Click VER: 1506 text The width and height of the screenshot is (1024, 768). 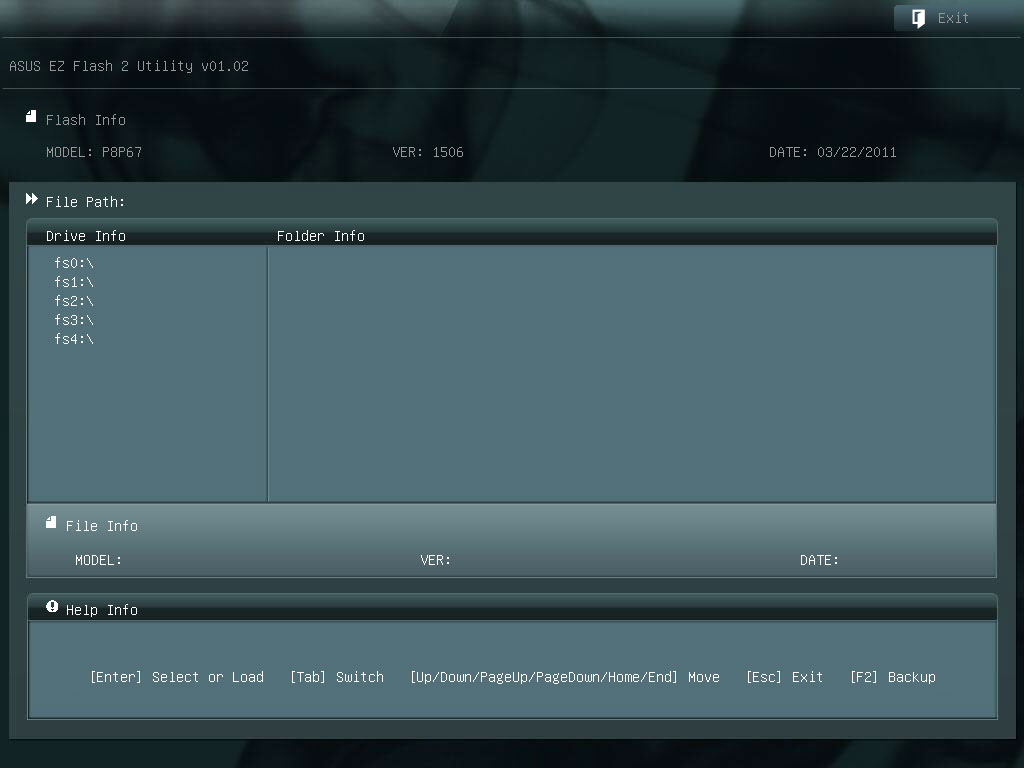[x=428, y=152]
